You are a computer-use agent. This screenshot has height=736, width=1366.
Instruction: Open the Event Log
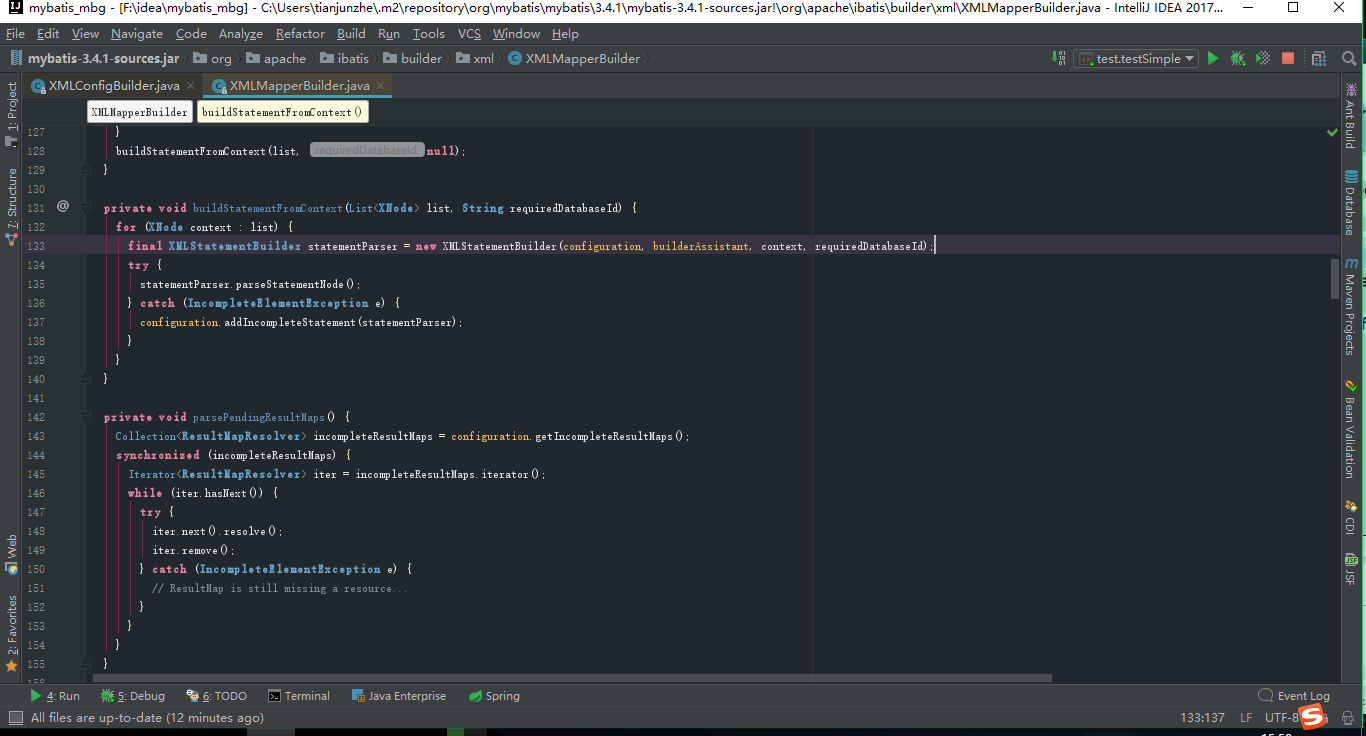pos(1301,695)
